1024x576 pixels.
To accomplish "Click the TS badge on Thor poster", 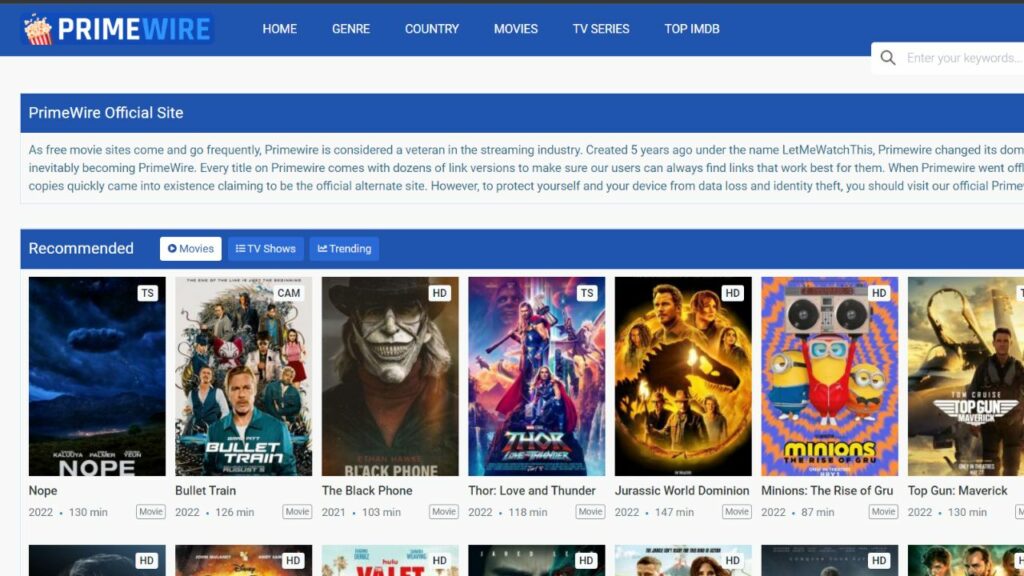I will click(x=586, y=293).
